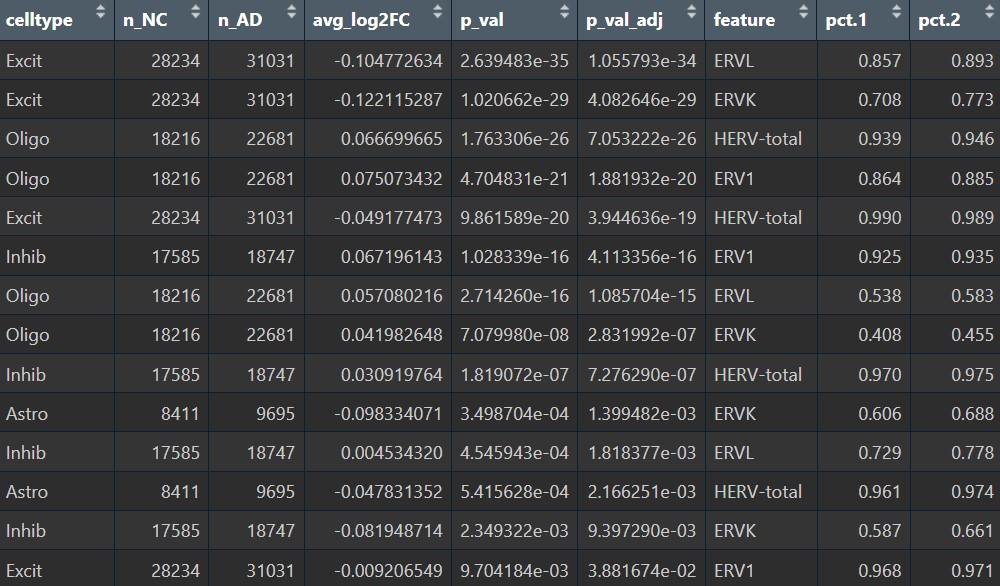
Task: Click the sort arrows beside p_val_adj header
Action: pos(691,13)
